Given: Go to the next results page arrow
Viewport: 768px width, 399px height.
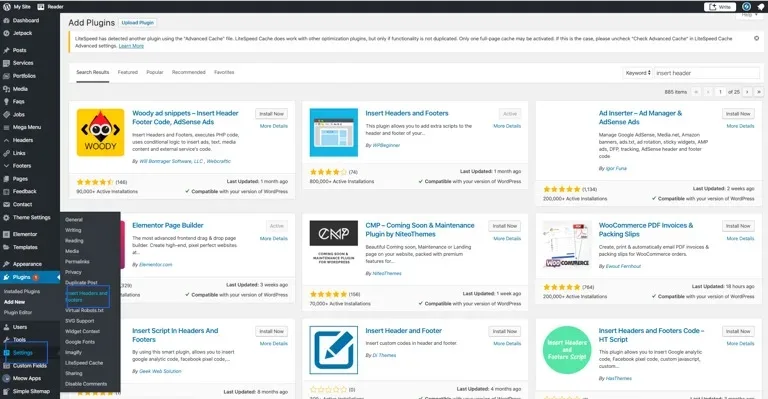Looking at the screenshot, I should 747,92.
